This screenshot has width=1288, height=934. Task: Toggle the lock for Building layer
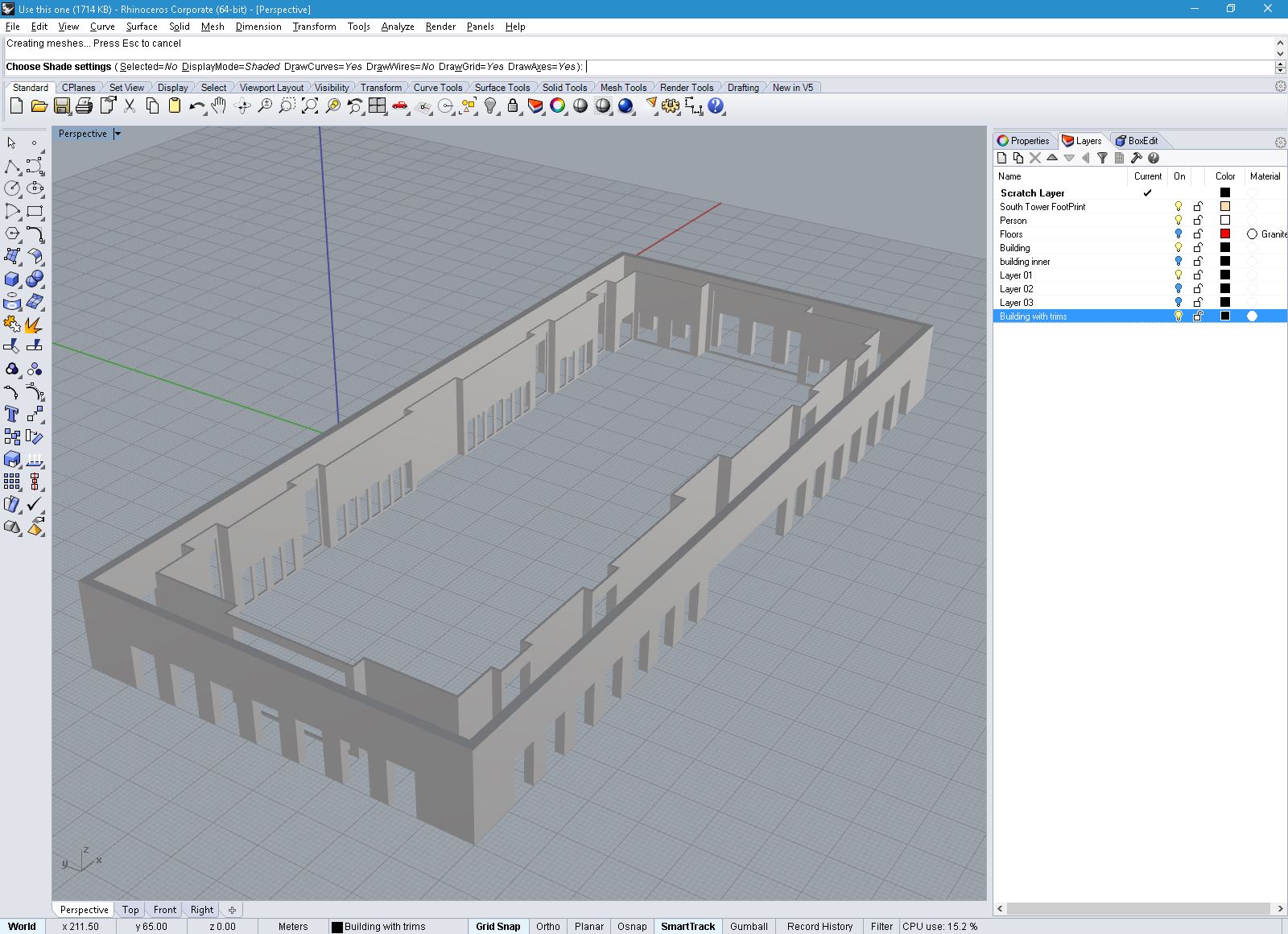1198,247
